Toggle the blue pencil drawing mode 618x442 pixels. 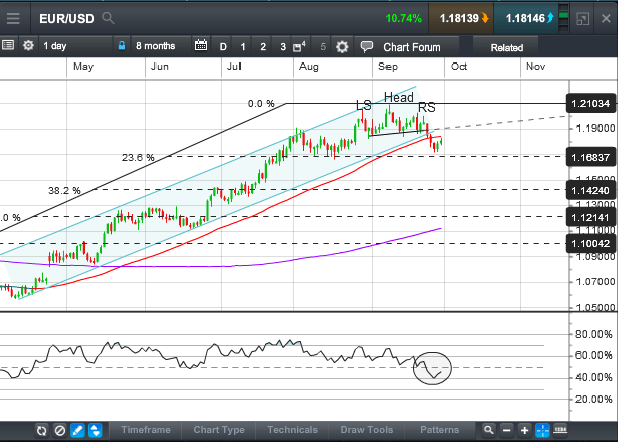(77, 431)
